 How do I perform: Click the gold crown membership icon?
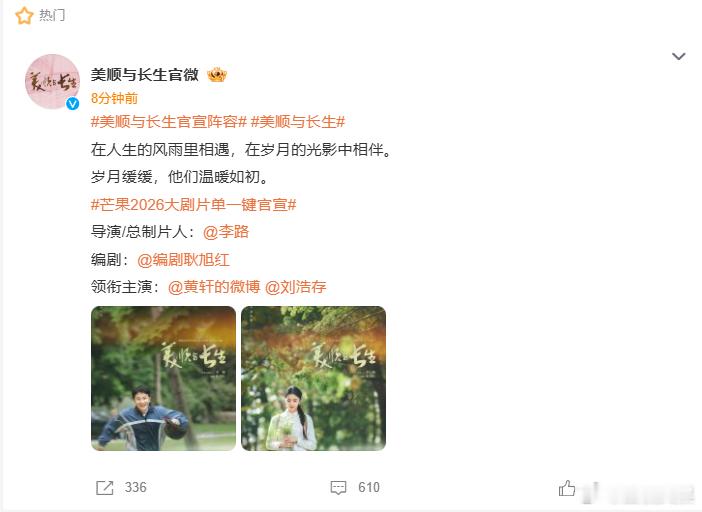[x=217, y=75]
